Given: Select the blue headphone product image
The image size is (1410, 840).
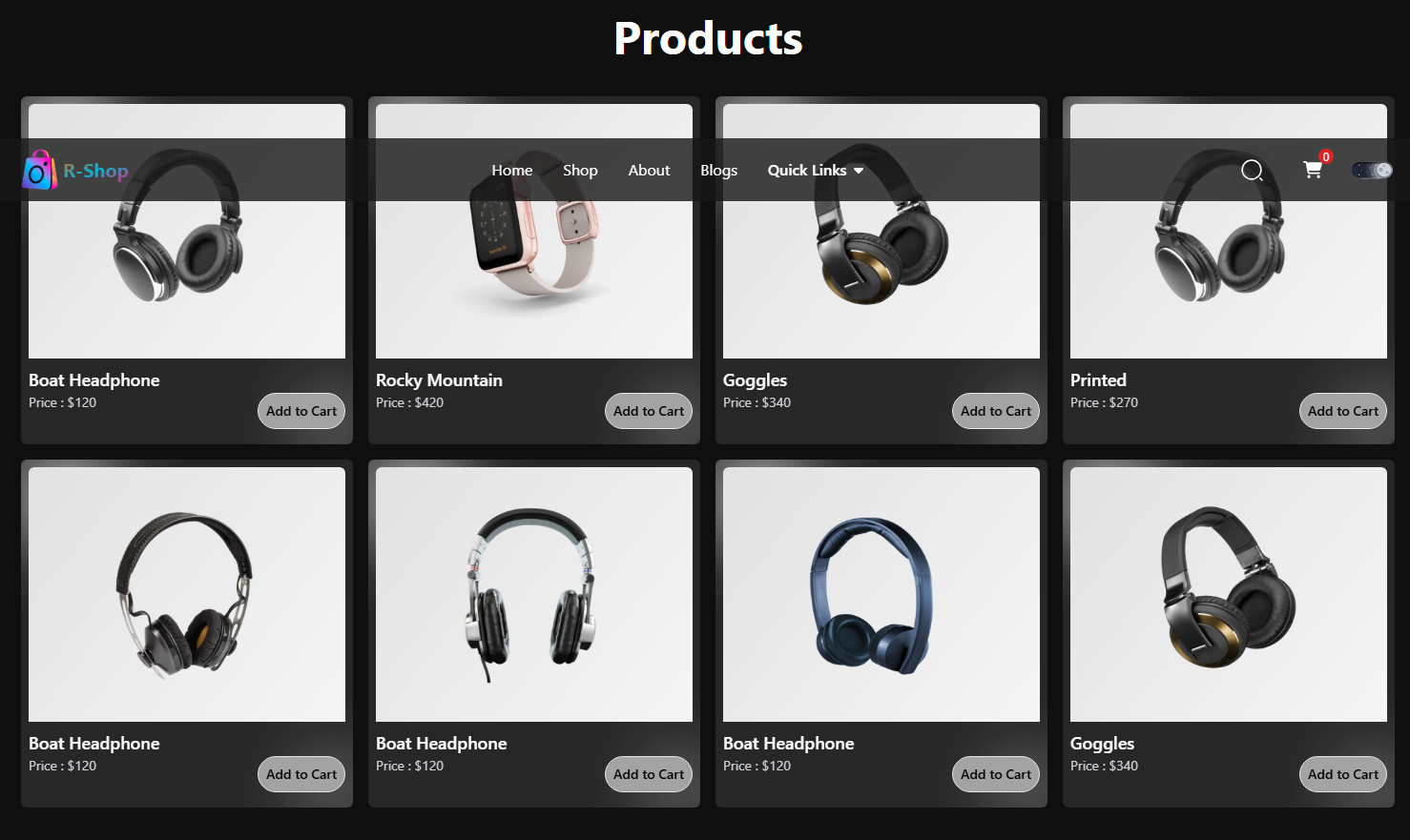Looking at the screenshot, I should coord(881,594).
